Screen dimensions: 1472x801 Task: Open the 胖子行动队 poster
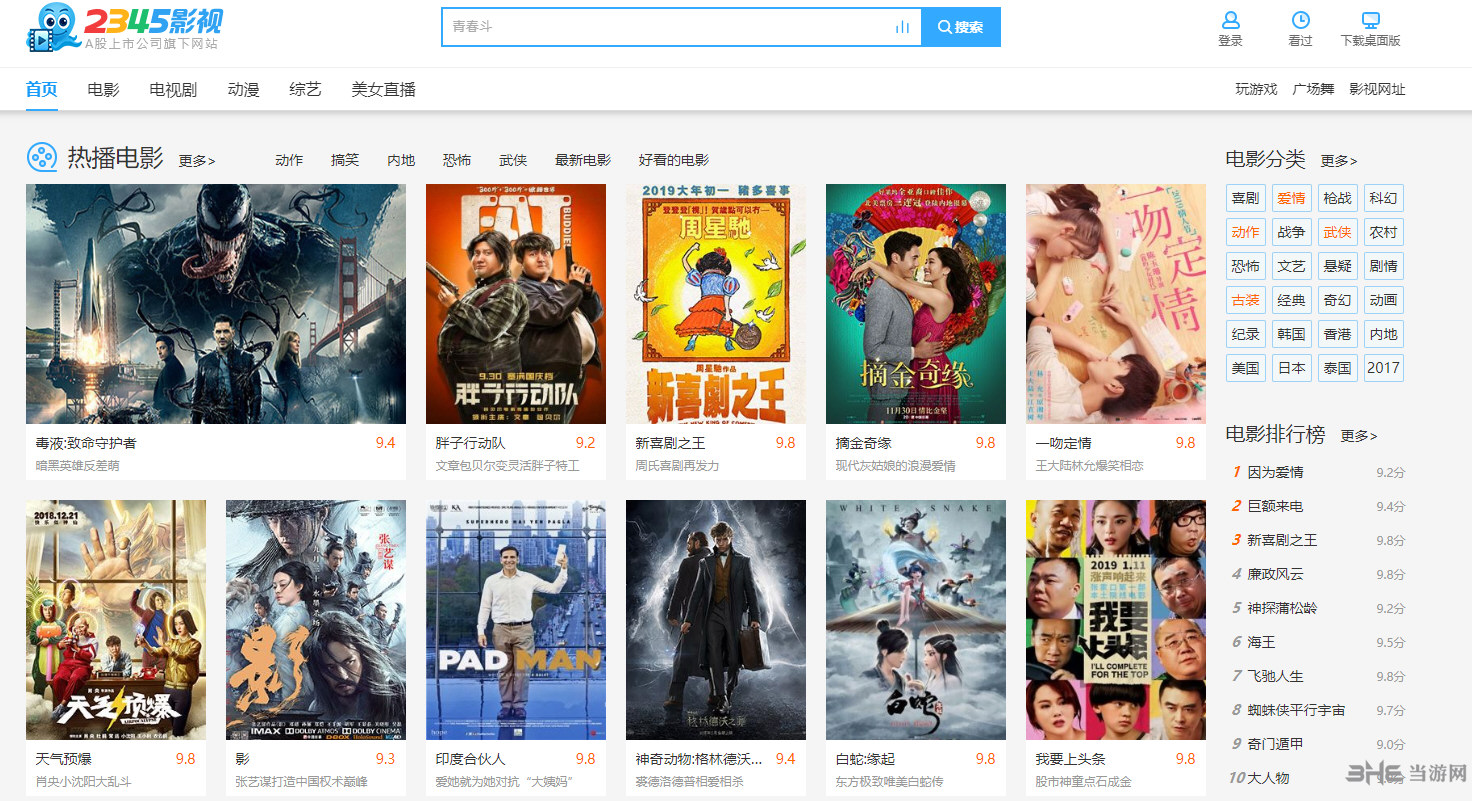[516, 304]
